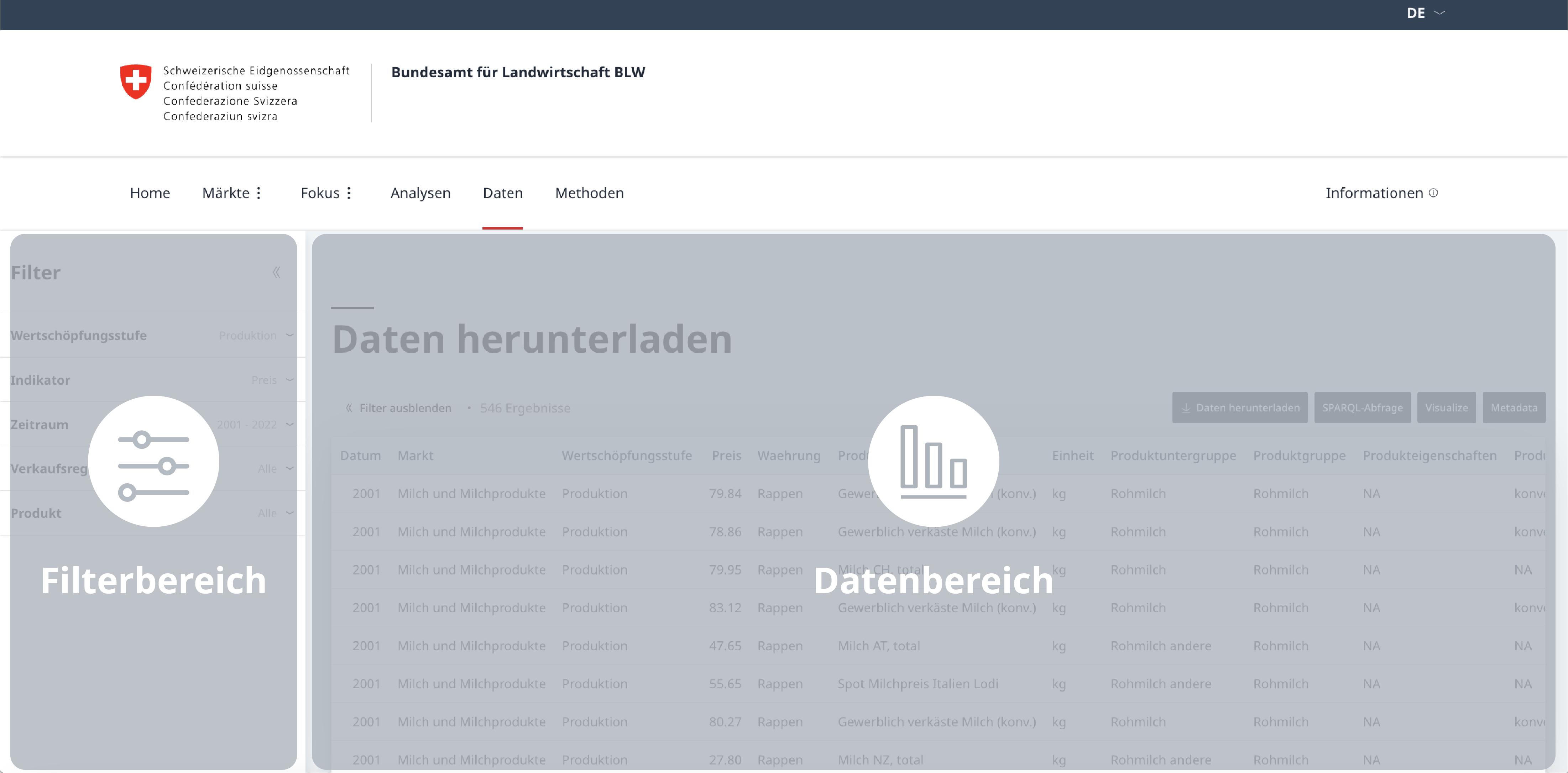Click the price cell 78.86
This screenshot has height=773, width=1568.
click(725, 532)
